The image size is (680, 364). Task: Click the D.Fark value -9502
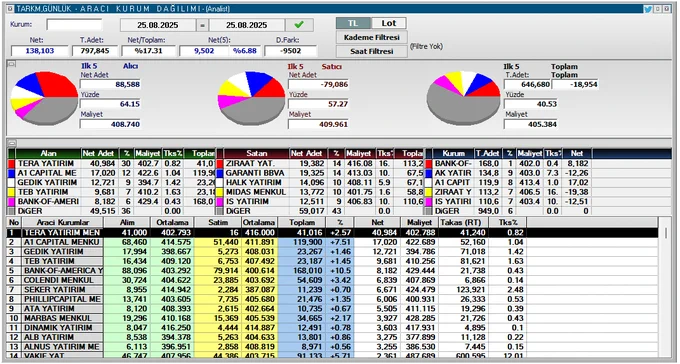(x=291, y=51)
